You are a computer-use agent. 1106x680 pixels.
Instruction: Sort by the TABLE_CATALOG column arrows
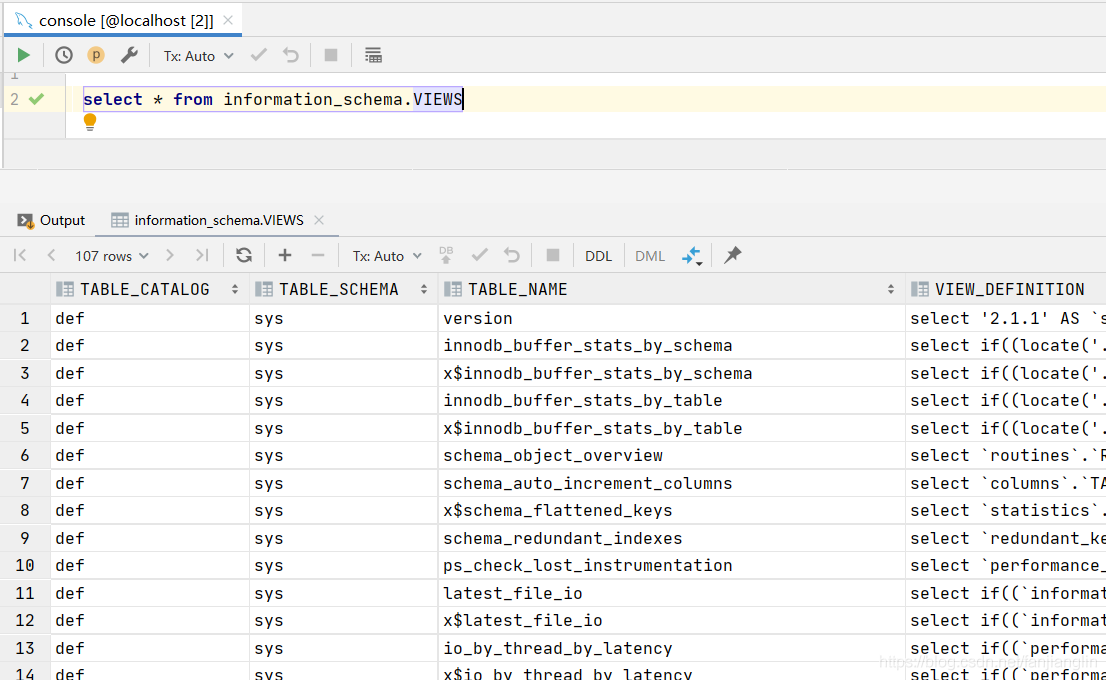234,289
